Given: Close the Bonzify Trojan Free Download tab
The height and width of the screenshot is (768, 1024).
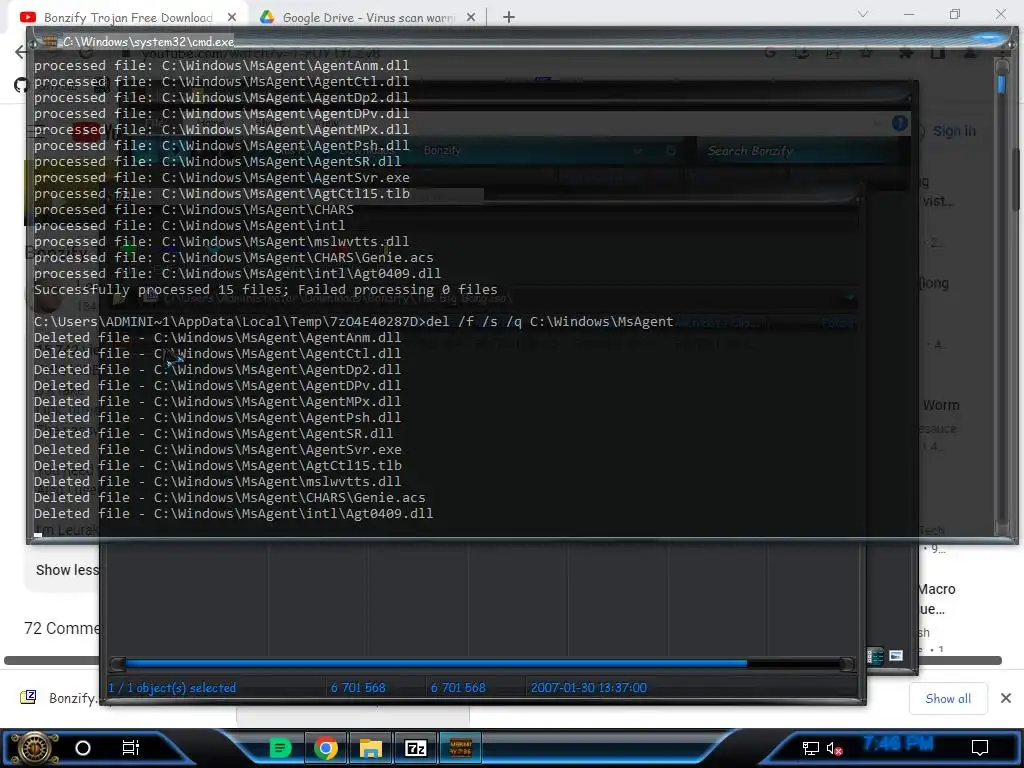Looking at the screenshot, I should (232, 18).
